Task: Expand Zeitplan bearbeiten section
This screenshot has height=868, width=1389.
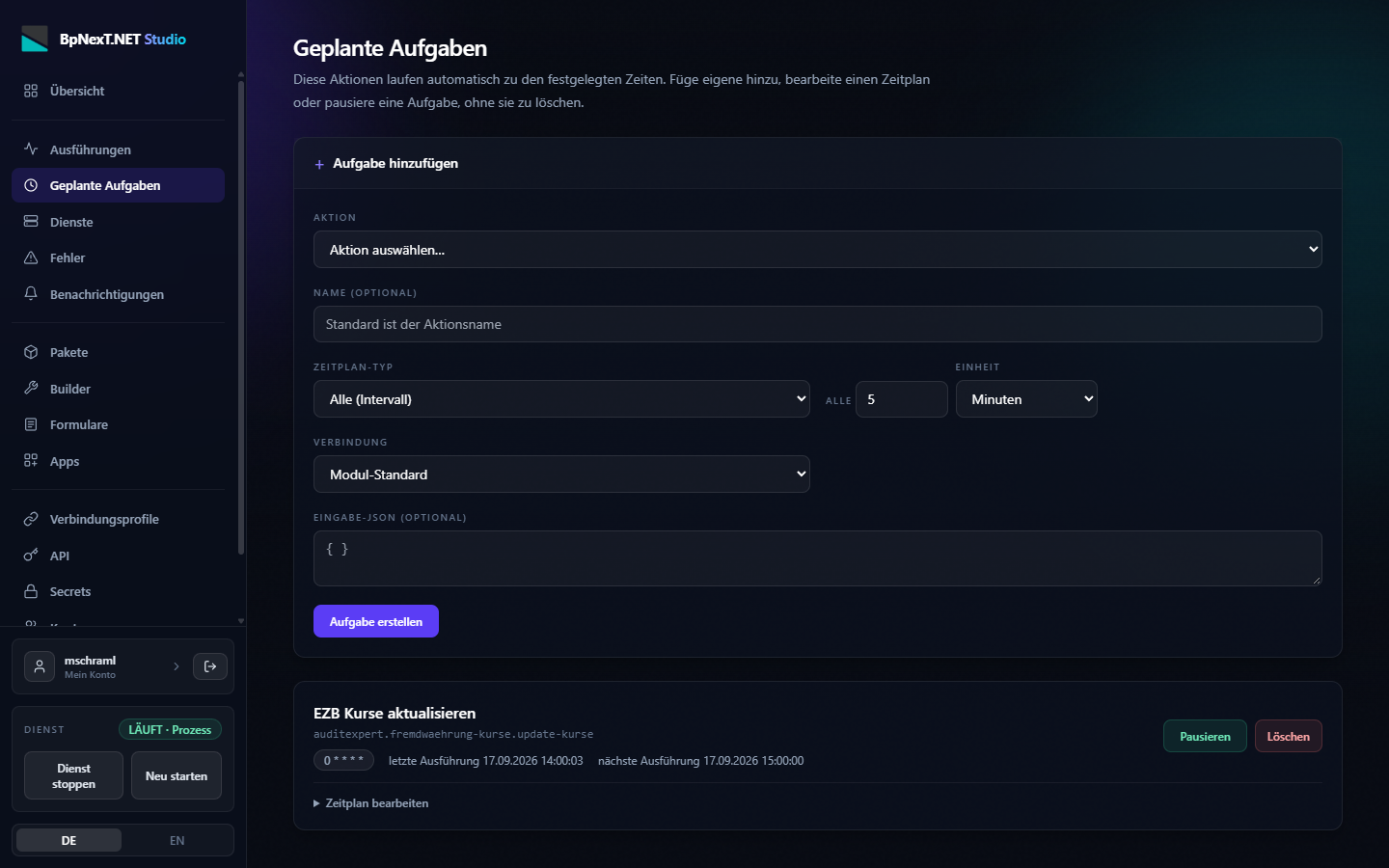Action: coord(371,802)
